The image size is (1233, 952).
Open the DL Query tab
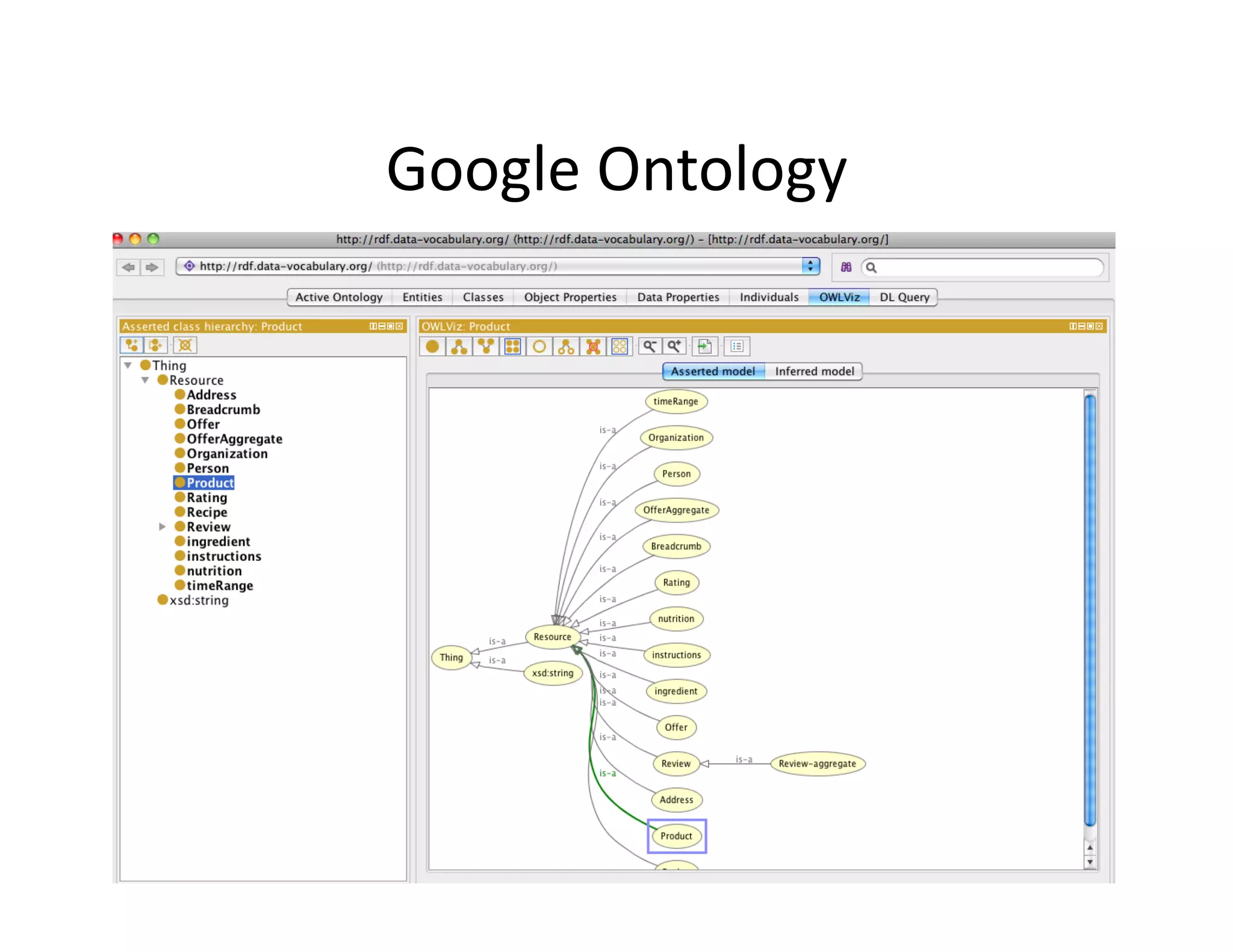pos(904,297)
